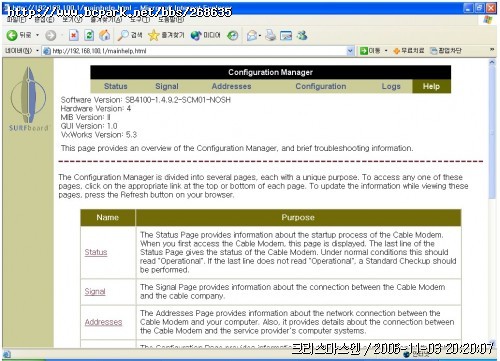Click the vertical scrollbar thumb
Screen dimensions: 500x361
coord(492,132)
